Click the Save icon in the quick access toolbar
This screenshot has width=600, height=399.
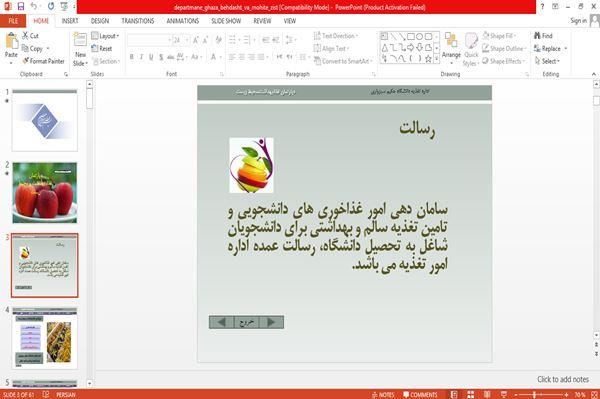coord(21,7)
